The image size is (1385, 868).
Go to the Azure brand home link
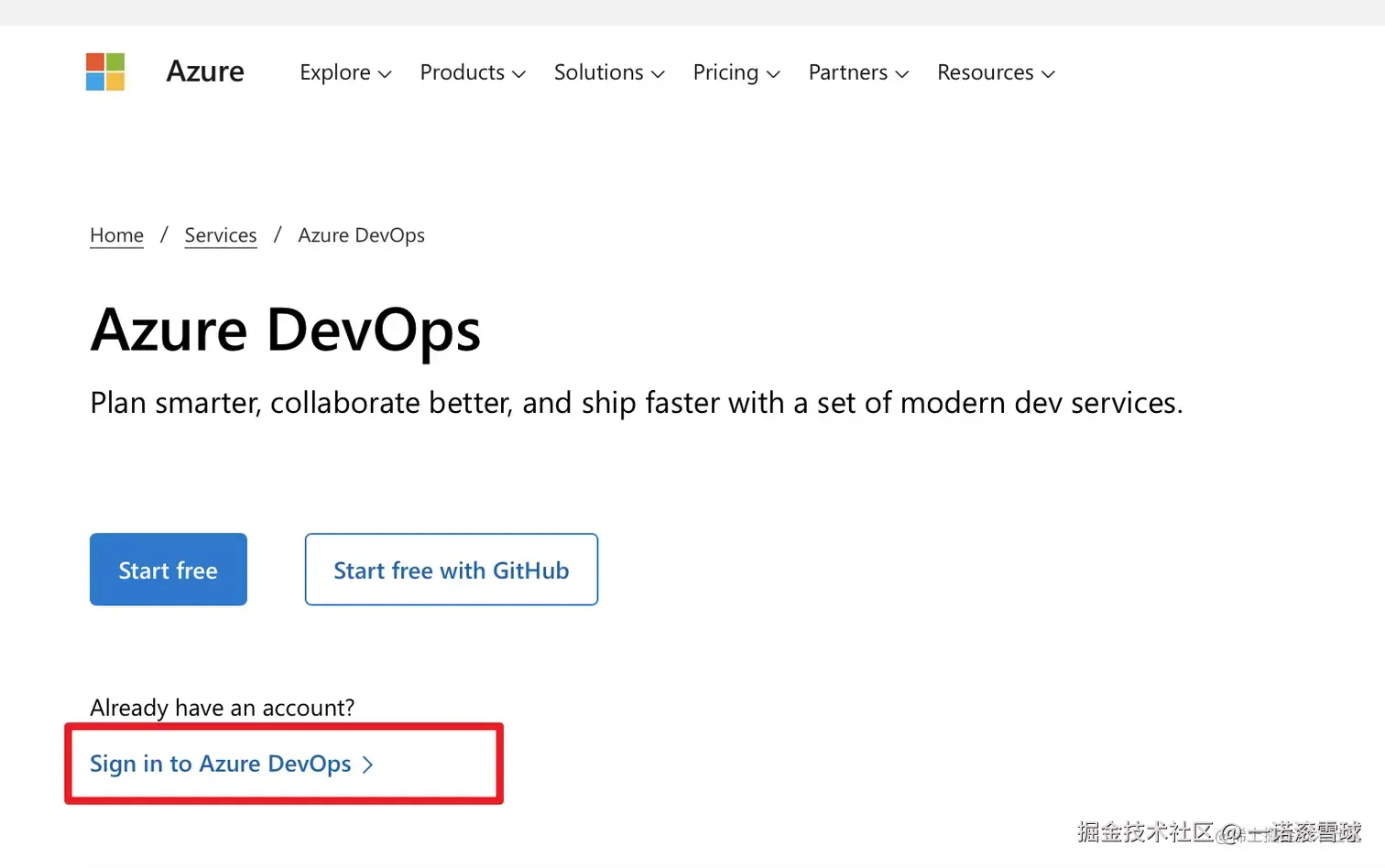tap(205, 71)
